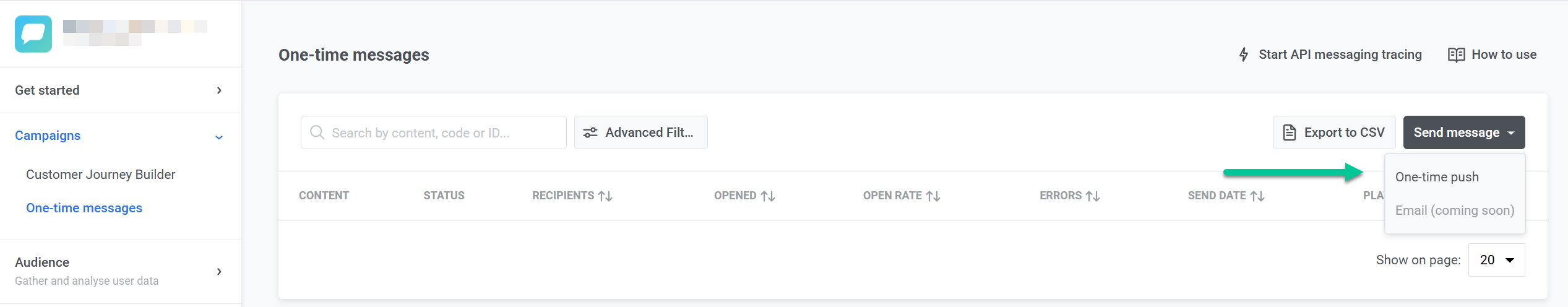Open the How to use link

[x=1504, y=54]
